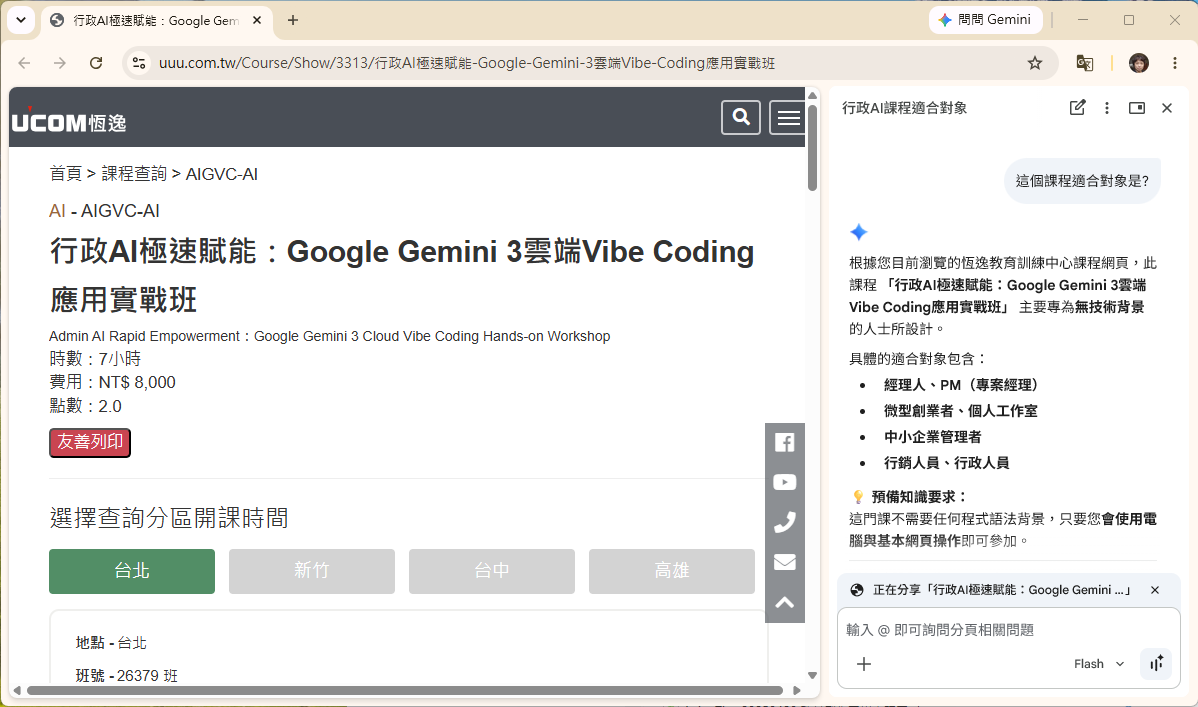Click the shared tab globe icon

(x=857, y=590)
